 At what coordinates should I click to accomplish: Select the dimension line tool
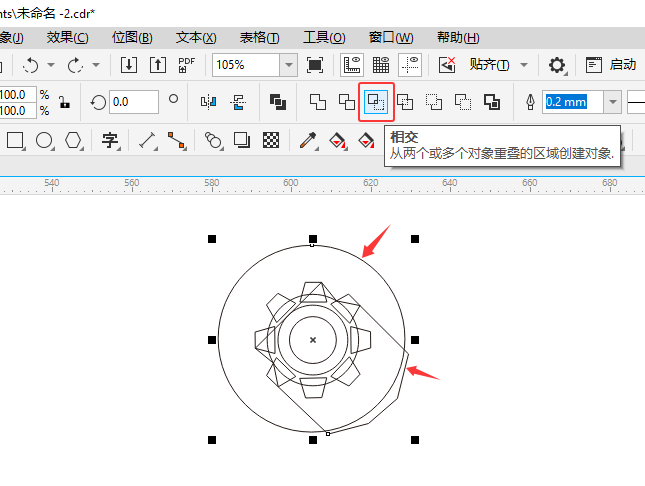(148, 141)
